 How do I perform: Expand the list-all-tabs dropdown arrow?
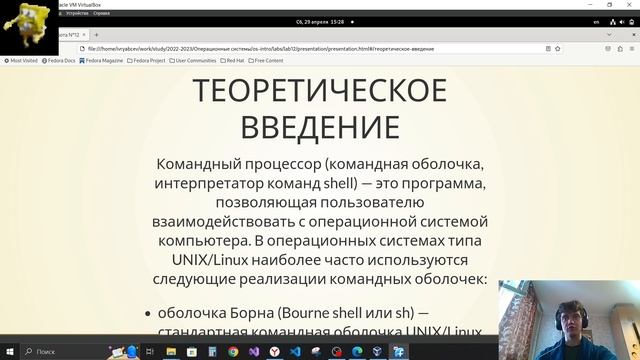(x=609, y=35)
